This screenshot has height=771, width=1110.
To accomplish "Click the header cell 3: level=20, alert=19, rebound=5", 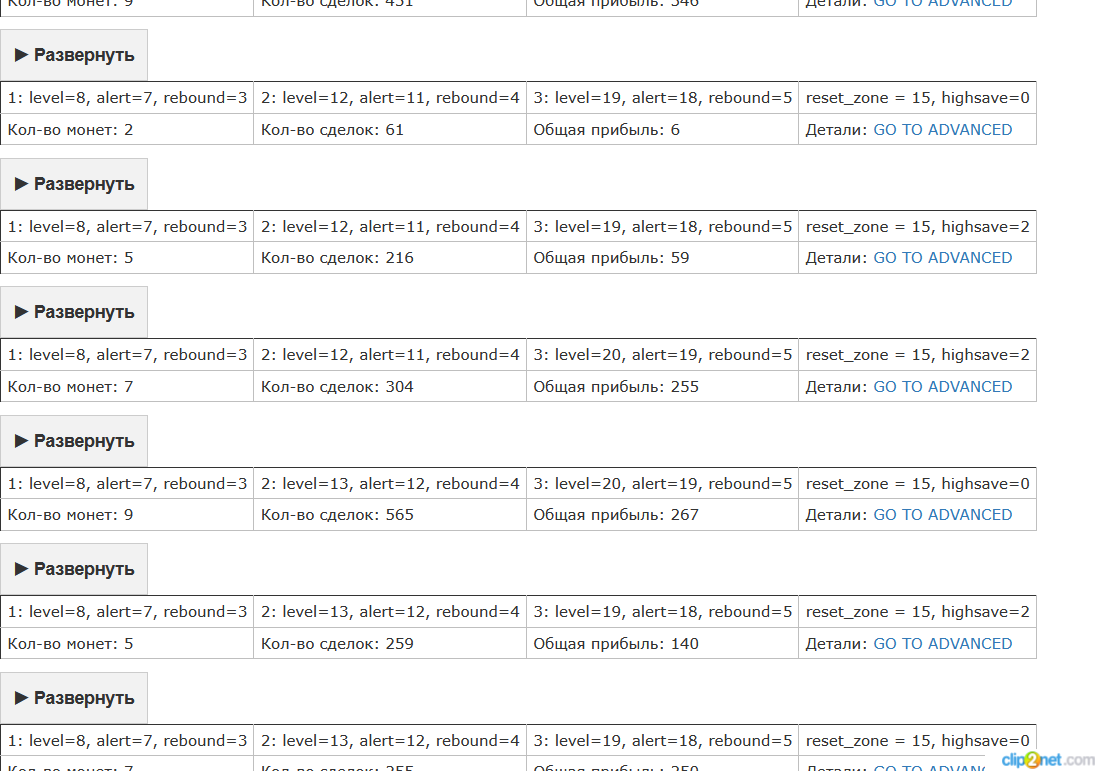I will click(x=661, y=354).
